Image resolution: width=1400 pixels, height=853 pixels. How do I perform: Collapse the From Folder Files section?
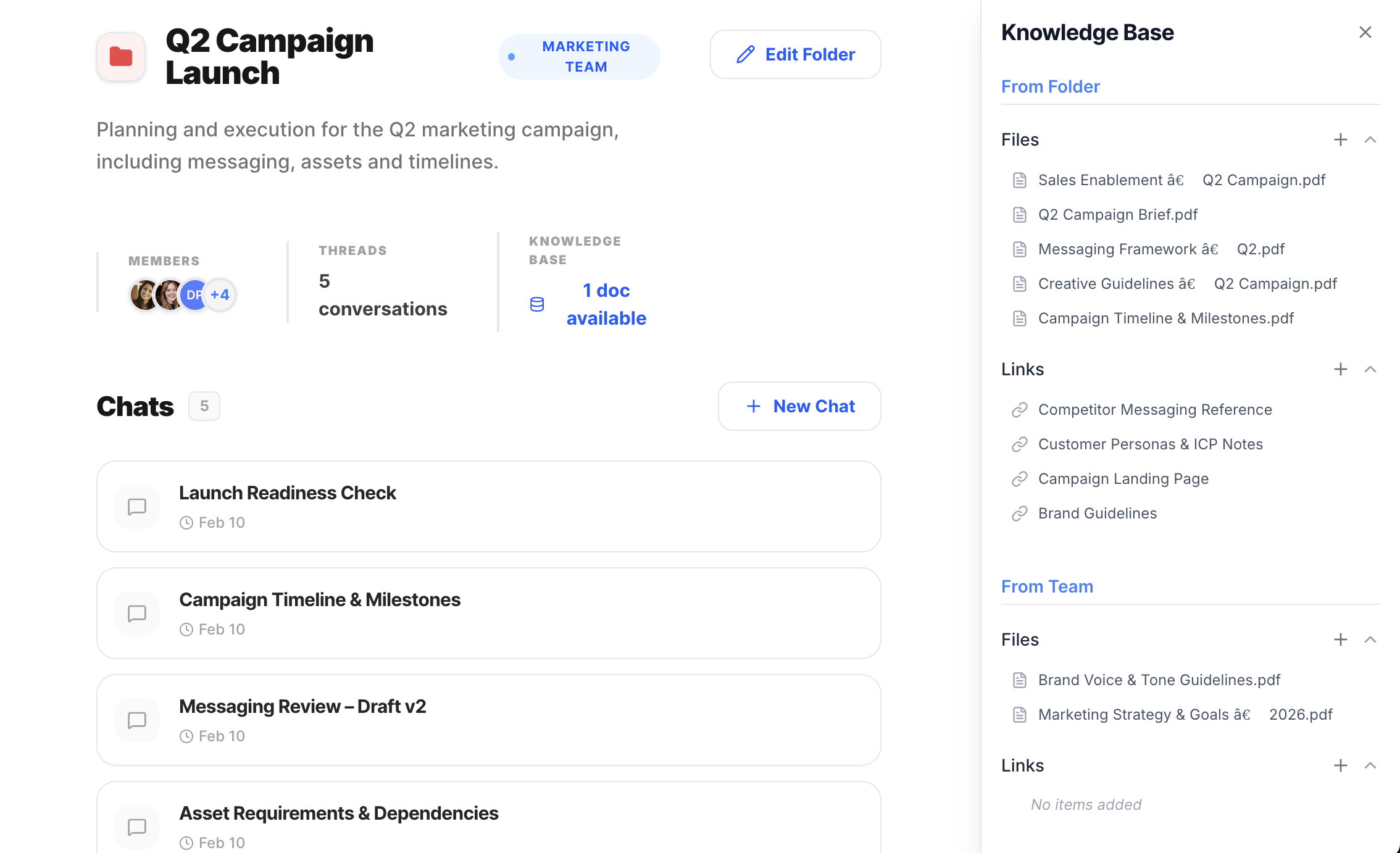pyautogui.click(x=1370, y=140)
